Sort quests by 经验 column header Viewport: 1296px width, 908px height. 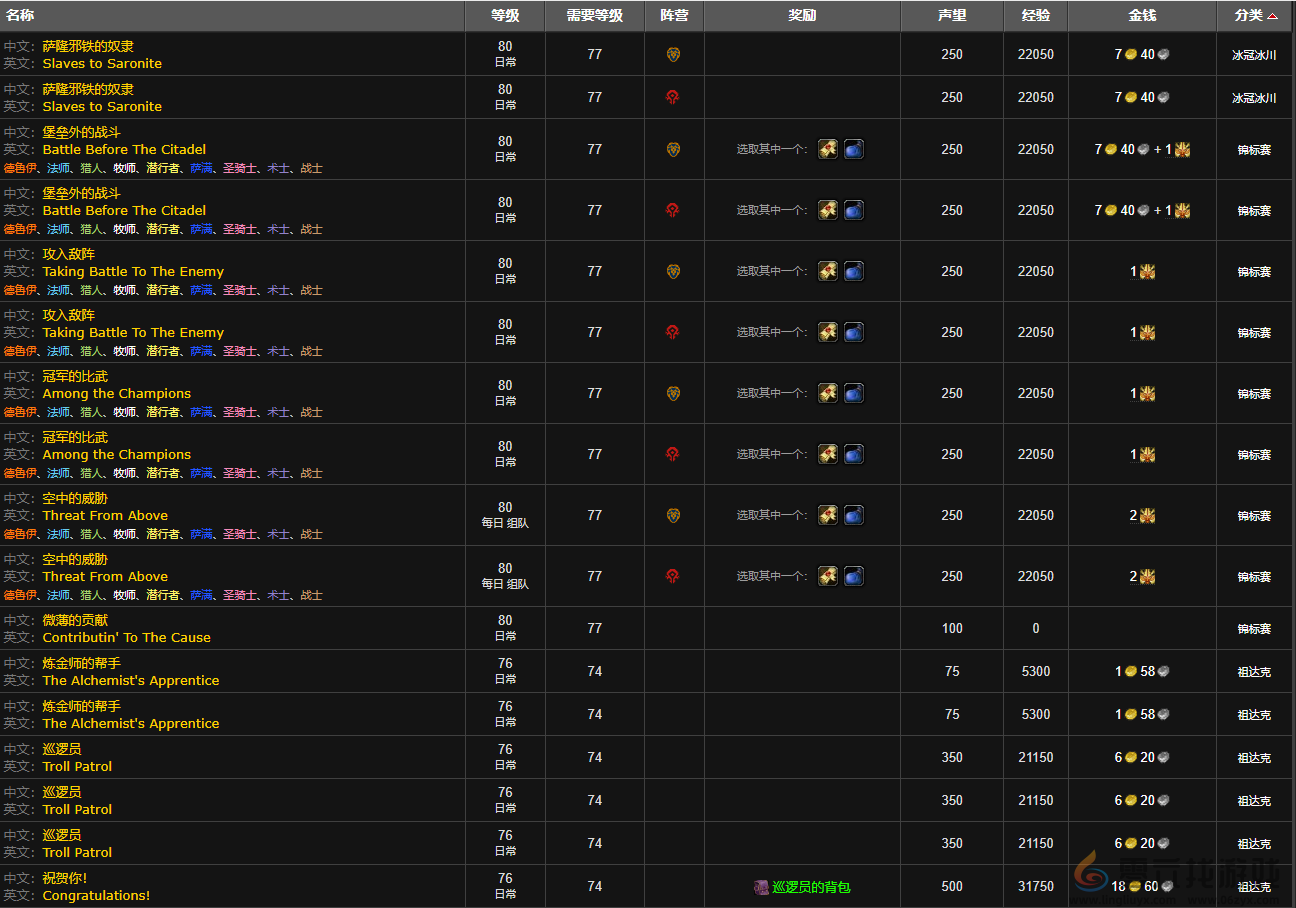coord(1035,16)
